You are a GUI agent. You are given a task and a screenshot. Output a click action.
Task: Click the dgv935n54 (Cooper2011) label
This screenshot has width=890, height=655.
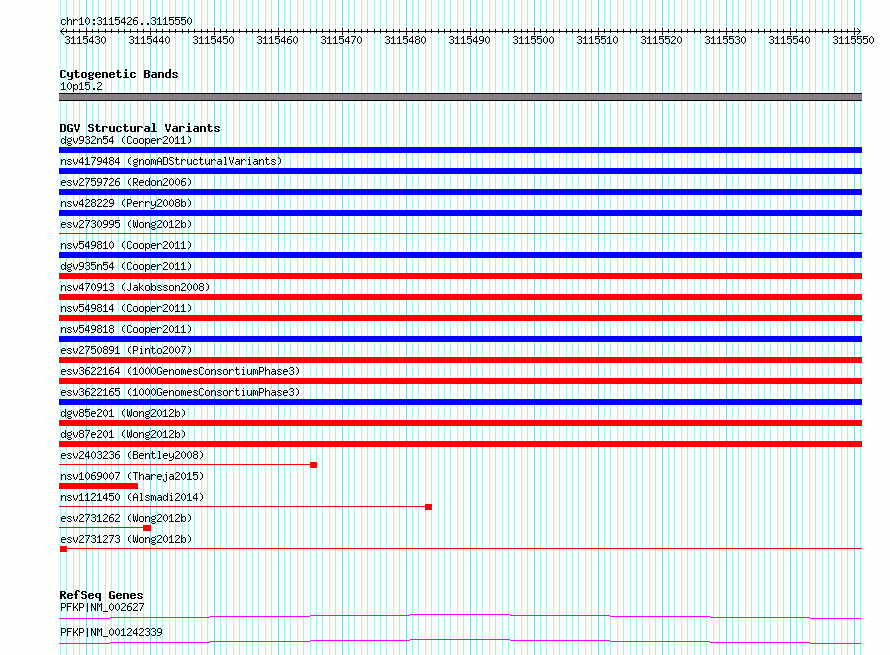click(126, 266)
